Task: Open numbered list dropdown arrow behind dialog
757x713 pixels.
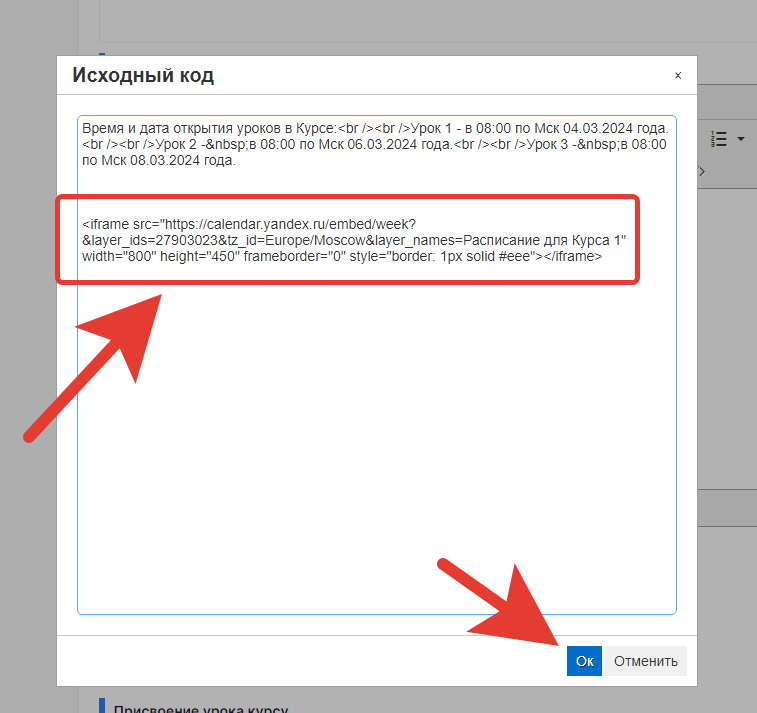Action: (x=741, y=139)
